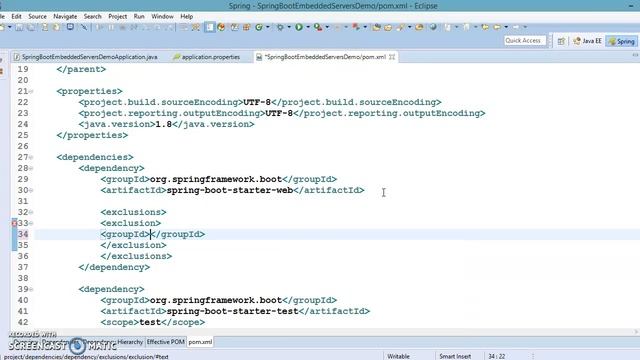Open the Back history dropdown arrow

[x=506, y=27]
